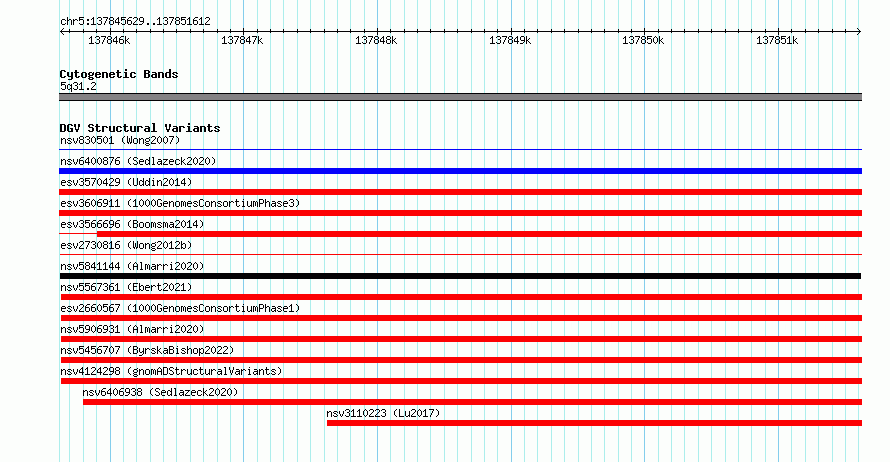Click the nsv5567361 (Ebert2021) label

[126, 287]
